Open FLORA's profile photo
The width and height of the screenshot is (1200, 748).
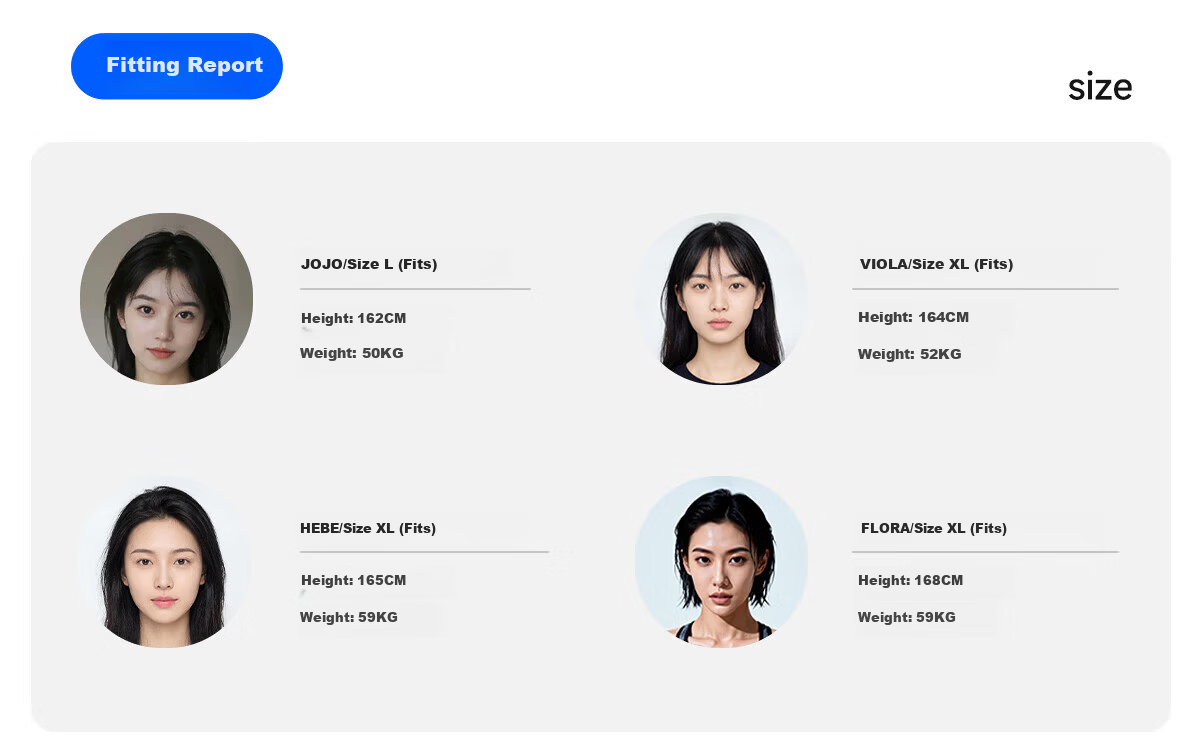(721, 562)
